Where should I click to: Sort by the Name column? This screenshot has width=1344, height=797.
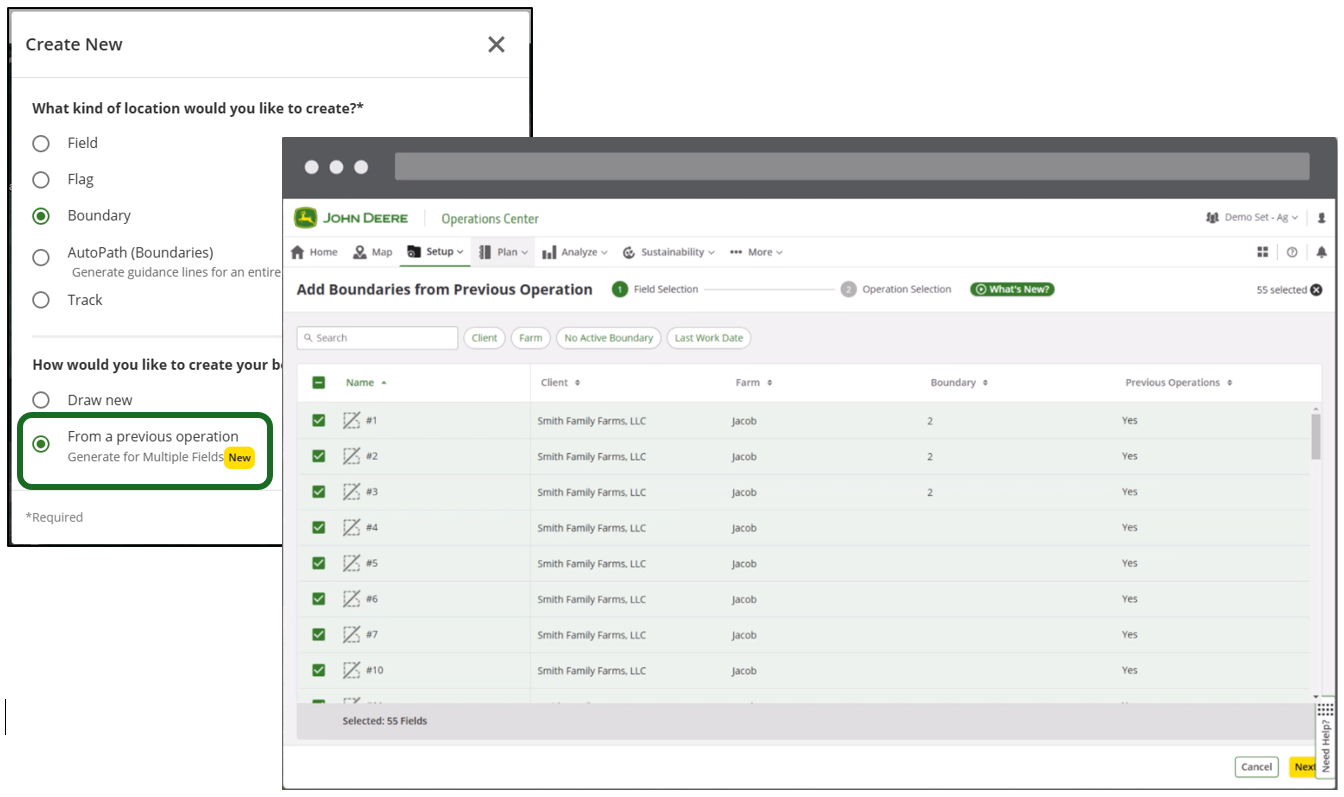point(366,382)
